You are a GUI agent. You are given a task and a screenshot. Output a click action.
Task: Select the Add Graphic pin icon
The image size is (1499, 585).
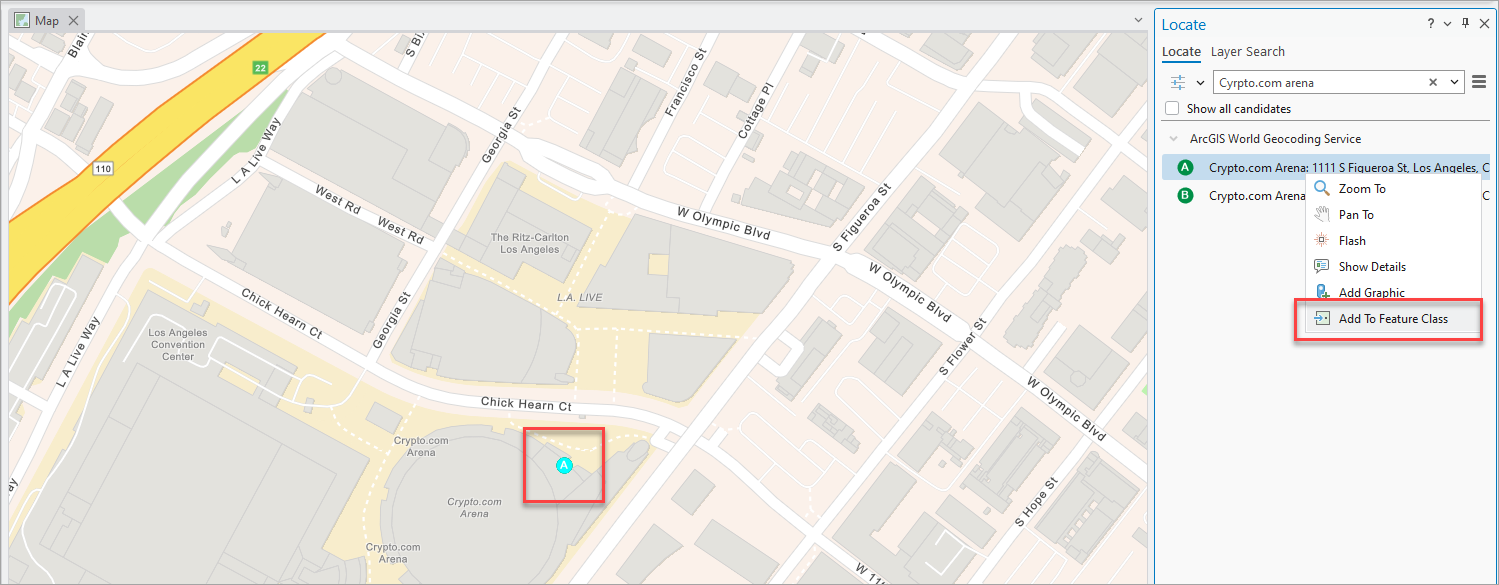[x=1321, y=292]
